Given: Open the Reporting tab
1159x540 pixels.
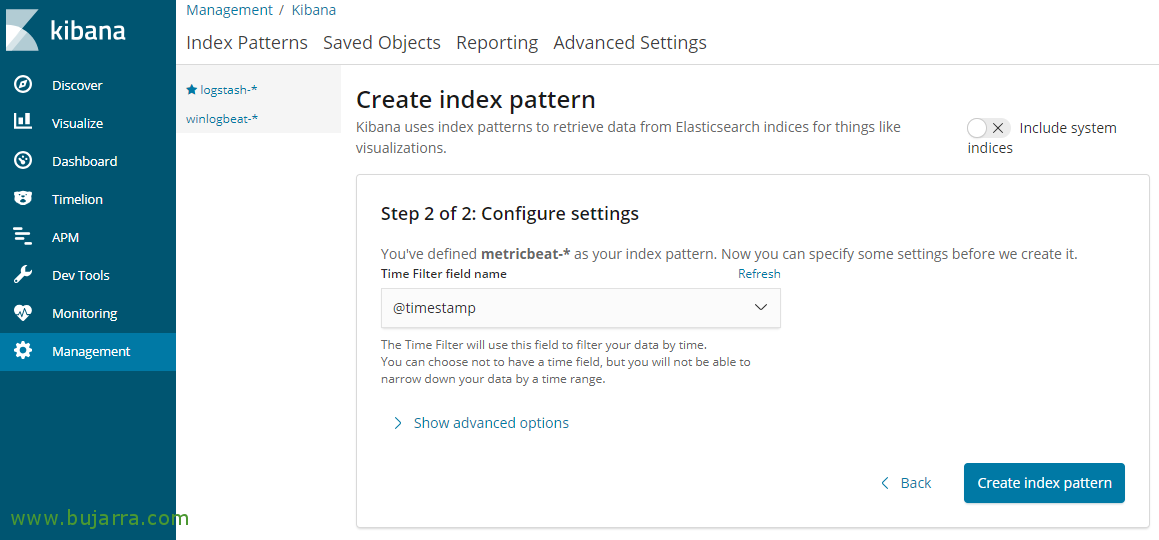Looking at the screenshot, I should [497, 43].
